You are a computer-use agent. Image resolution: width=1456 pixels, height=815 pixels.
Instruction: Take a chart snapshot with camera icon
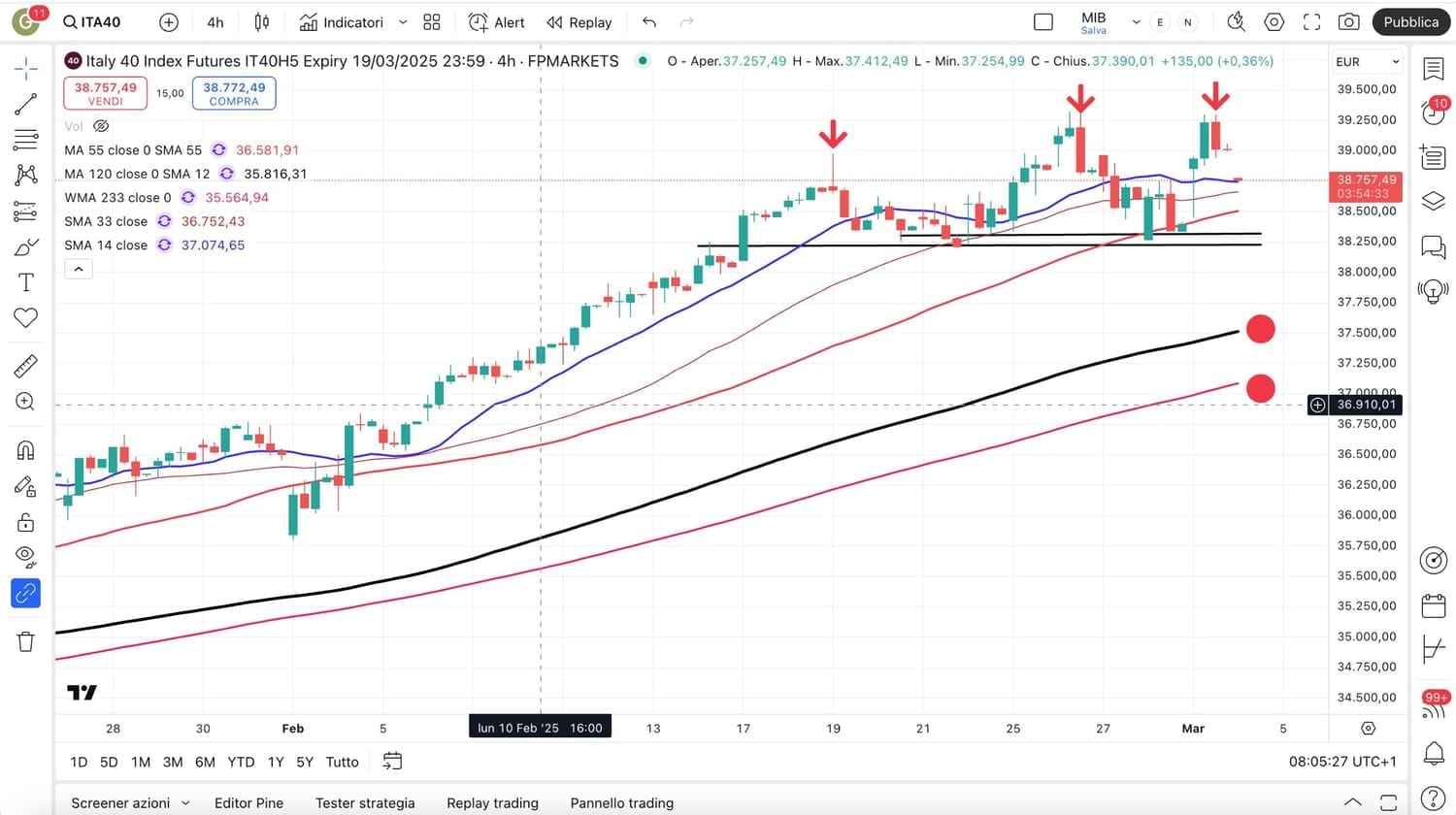1348,22
